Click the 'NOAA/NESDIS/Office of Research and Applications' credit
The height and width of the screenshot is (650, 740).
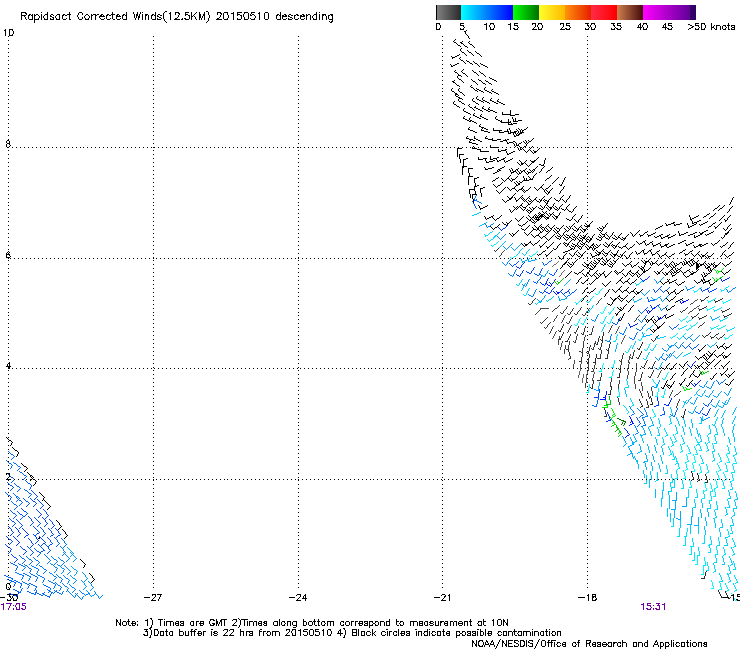coord(589,644)
